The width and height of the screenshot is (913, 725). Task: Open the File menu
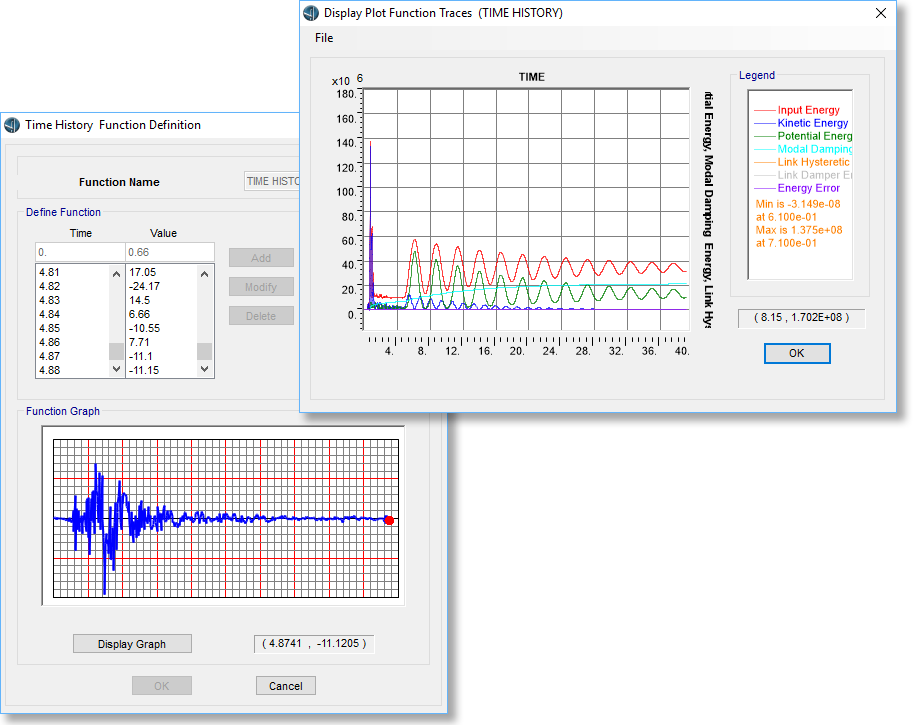click(324, 38)
